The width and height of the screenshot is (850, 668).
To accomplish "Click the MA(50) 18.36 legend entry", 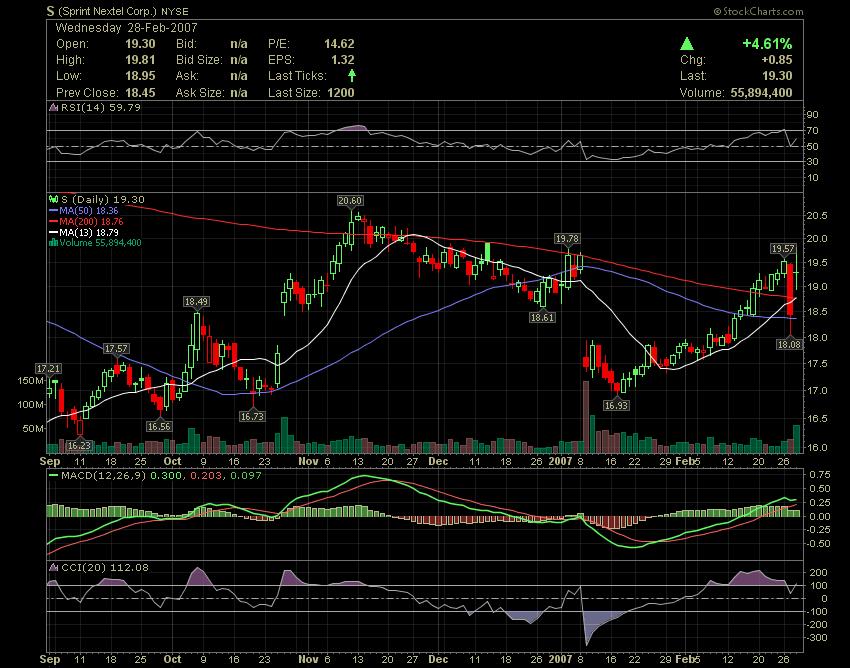I will (83, 210).
